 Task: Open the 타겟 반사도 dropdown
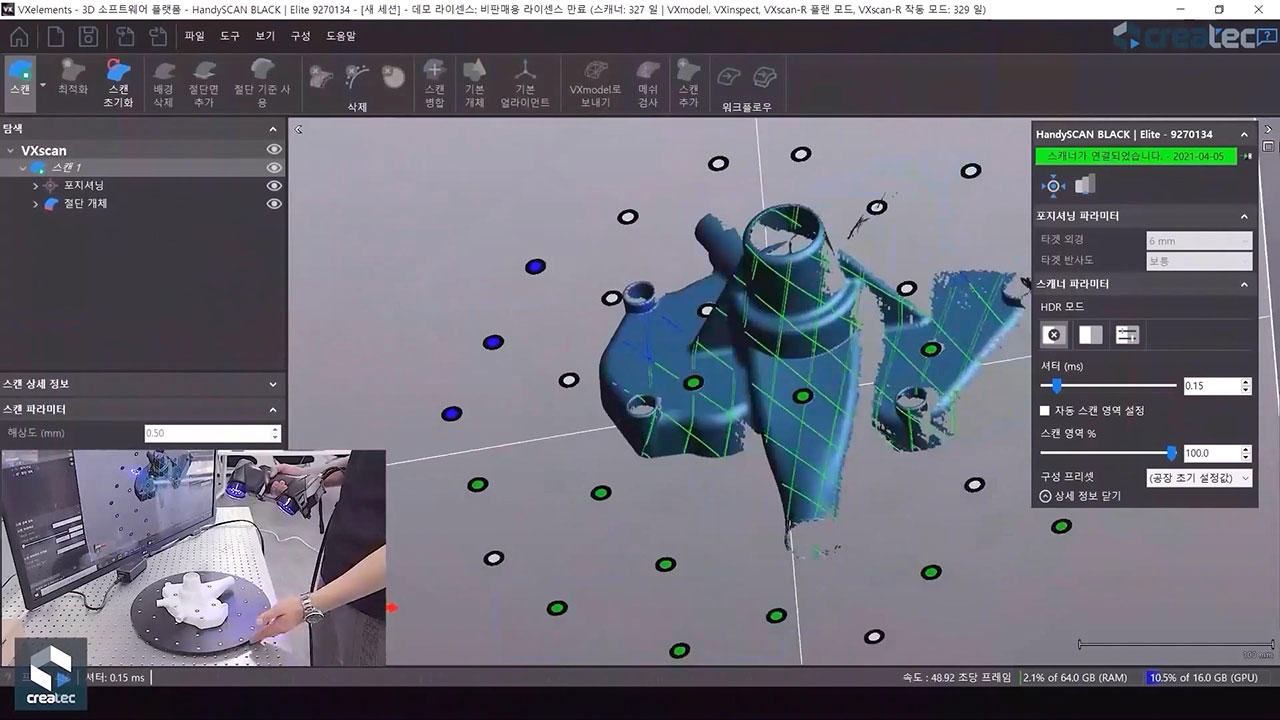point(1199,261)
